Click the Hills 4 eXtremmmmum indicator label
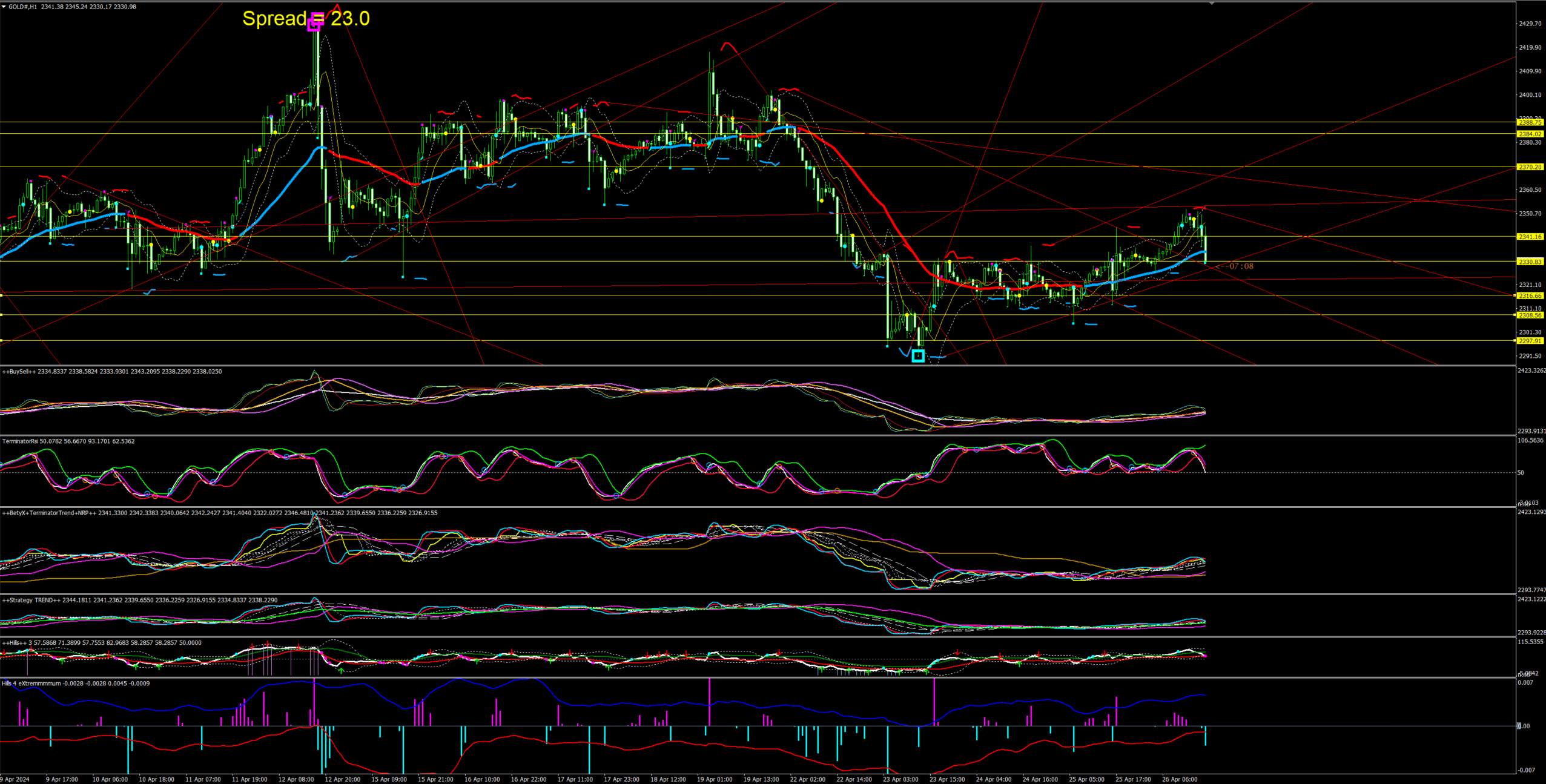Screen dimensions: 1546x784 click(x=31, y=683)
